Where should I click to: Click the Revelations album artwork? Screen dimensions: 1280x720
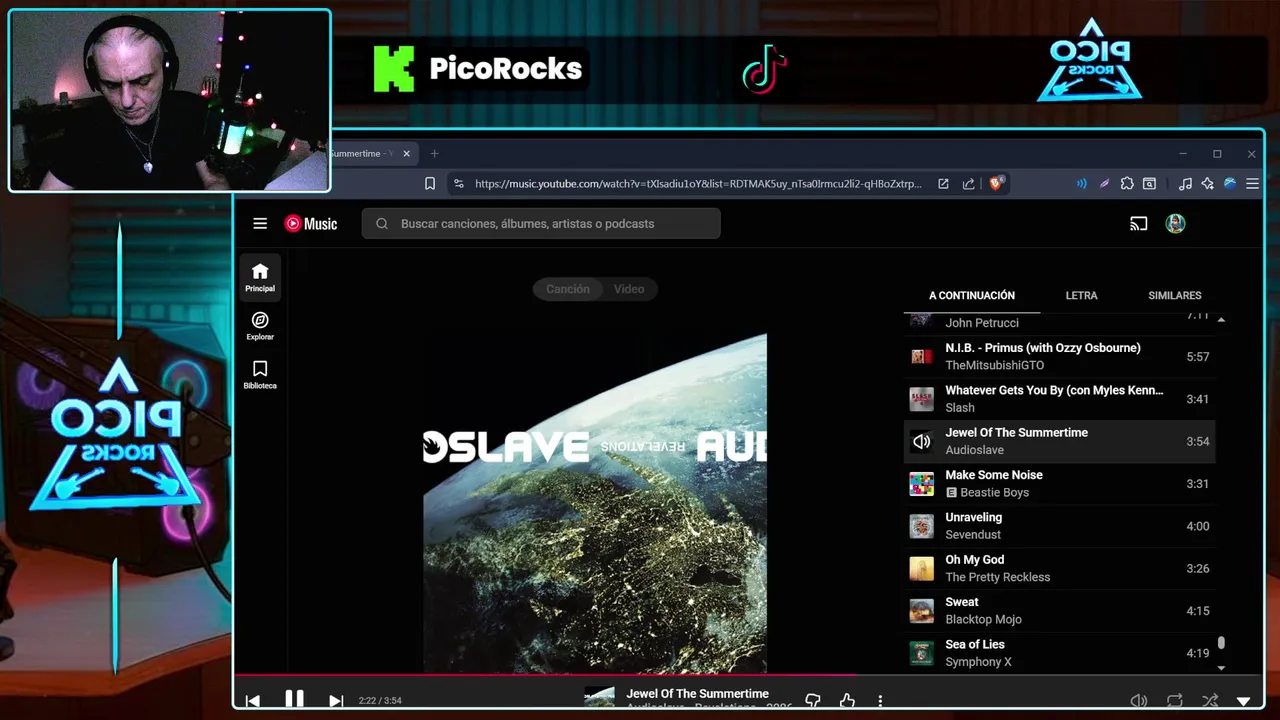point(595,503)
